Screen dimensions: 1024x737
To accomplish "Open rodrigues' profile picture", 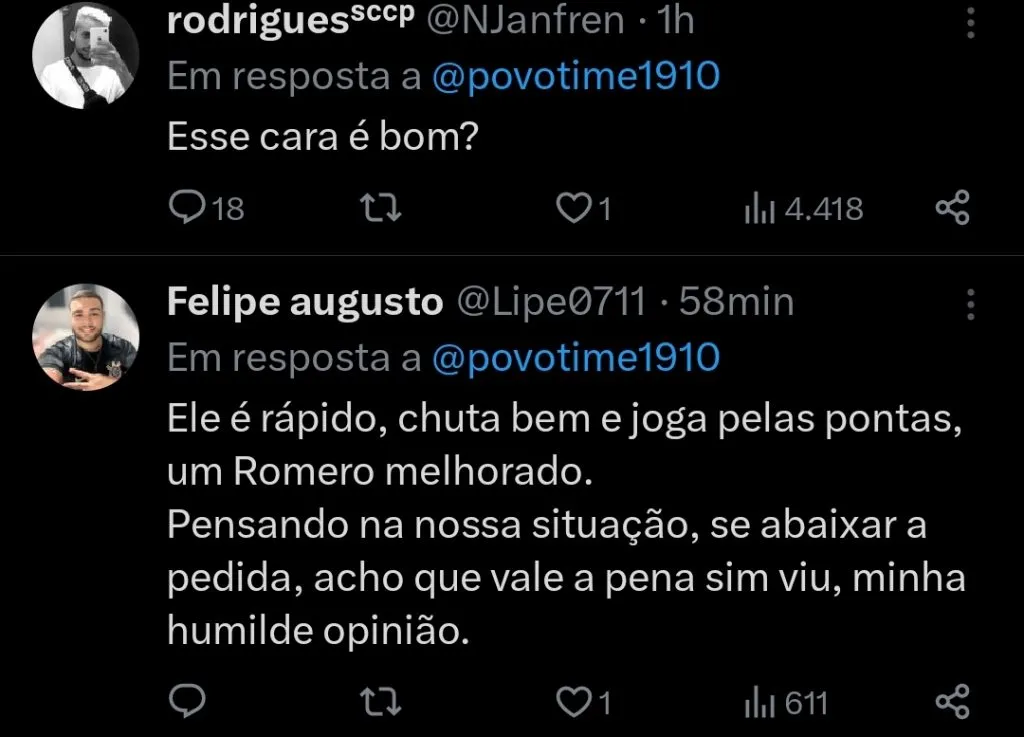I will click(x=86, y=50).
